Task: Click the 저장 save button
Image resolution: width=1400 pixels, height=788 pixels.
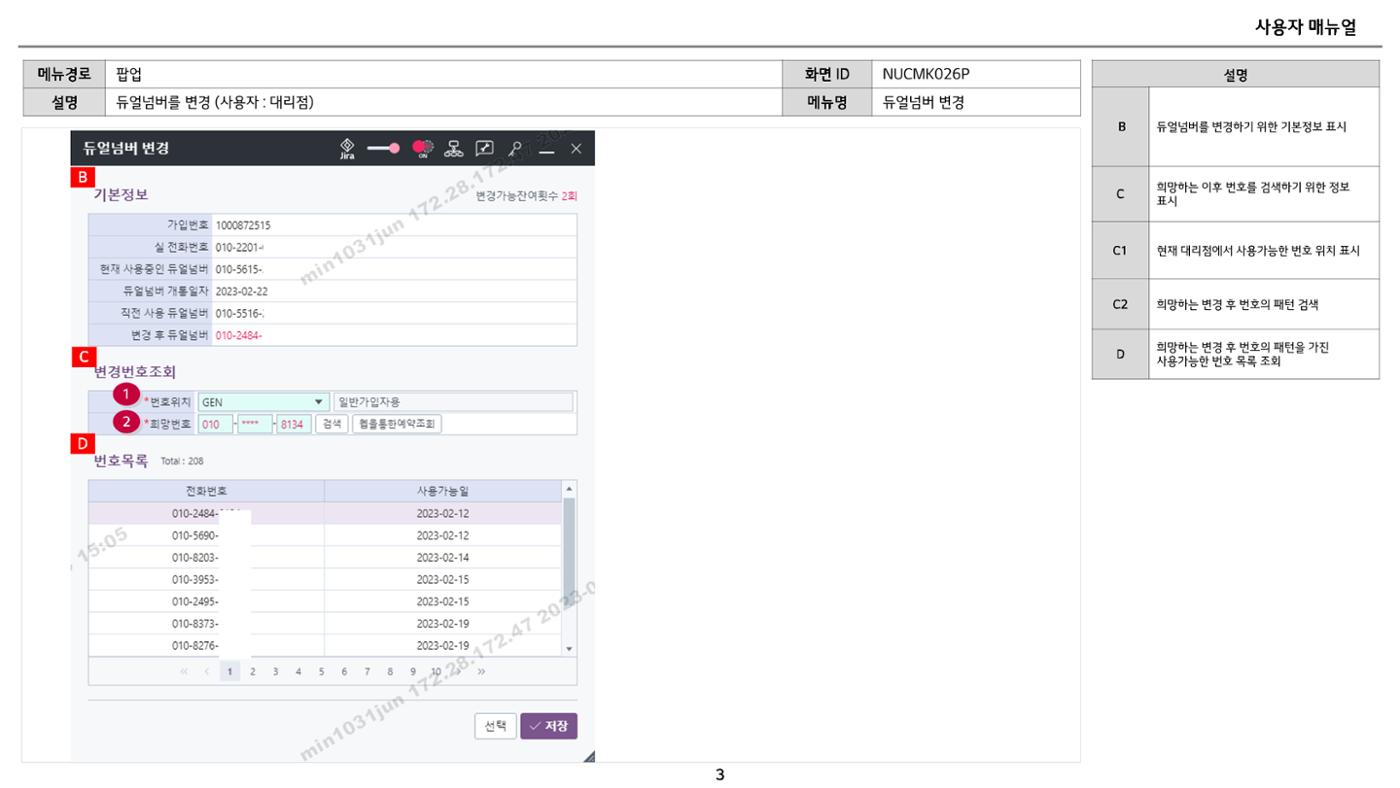Action: click(549, 726)
